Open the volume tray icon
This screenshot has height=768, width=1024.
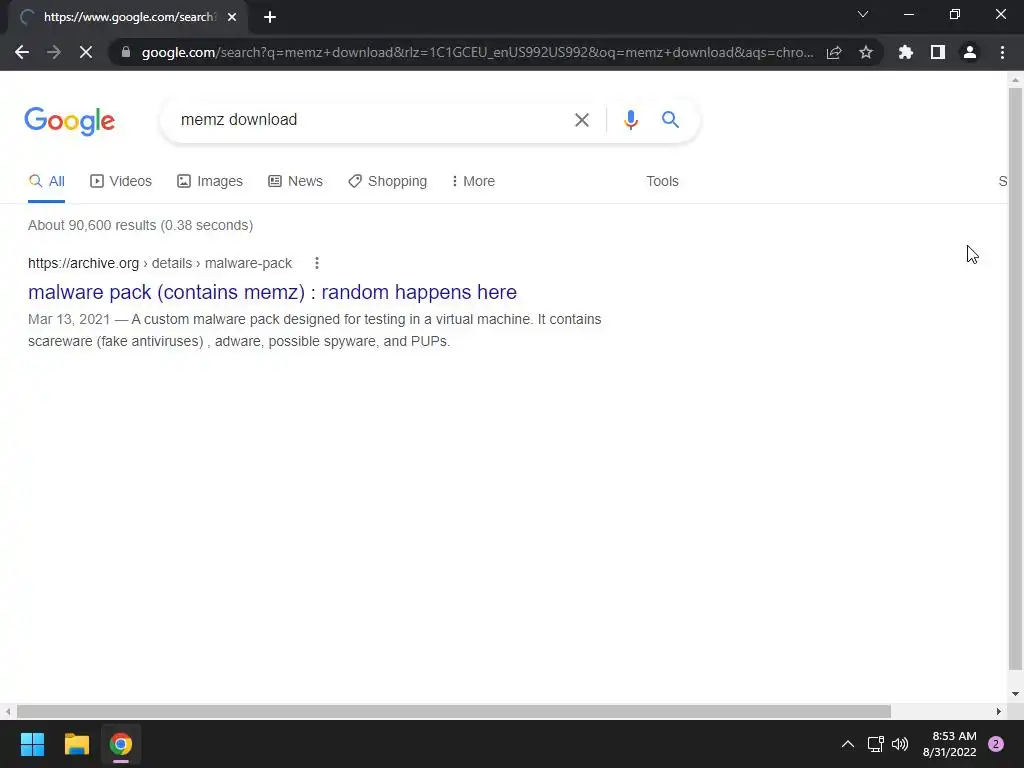tap(900, 744)
